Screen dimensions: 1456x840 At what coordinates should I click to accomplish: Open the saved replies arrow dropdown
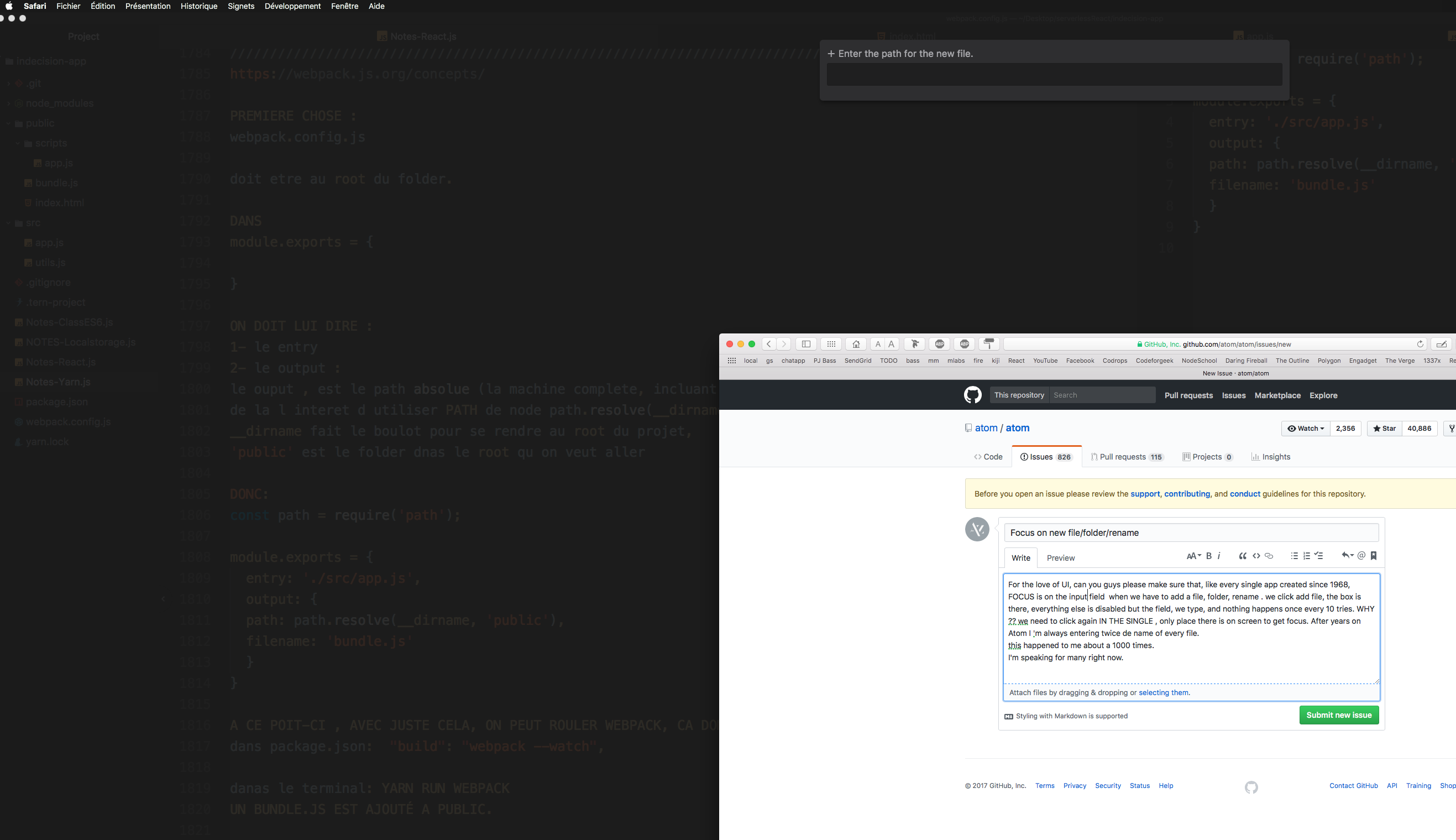click(x=1347, y=556)
